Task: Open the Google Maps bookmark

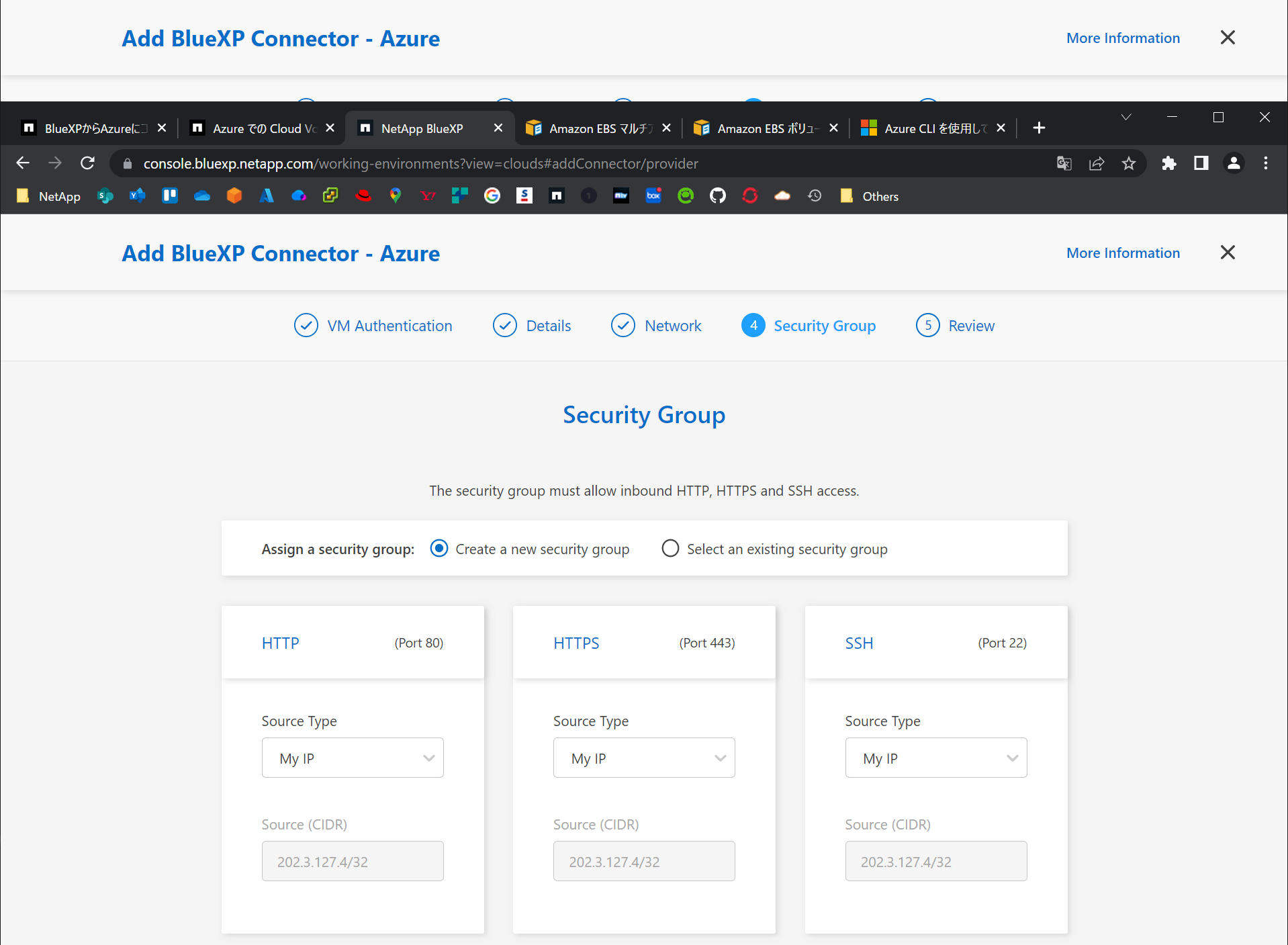Action: pos(396,195)
